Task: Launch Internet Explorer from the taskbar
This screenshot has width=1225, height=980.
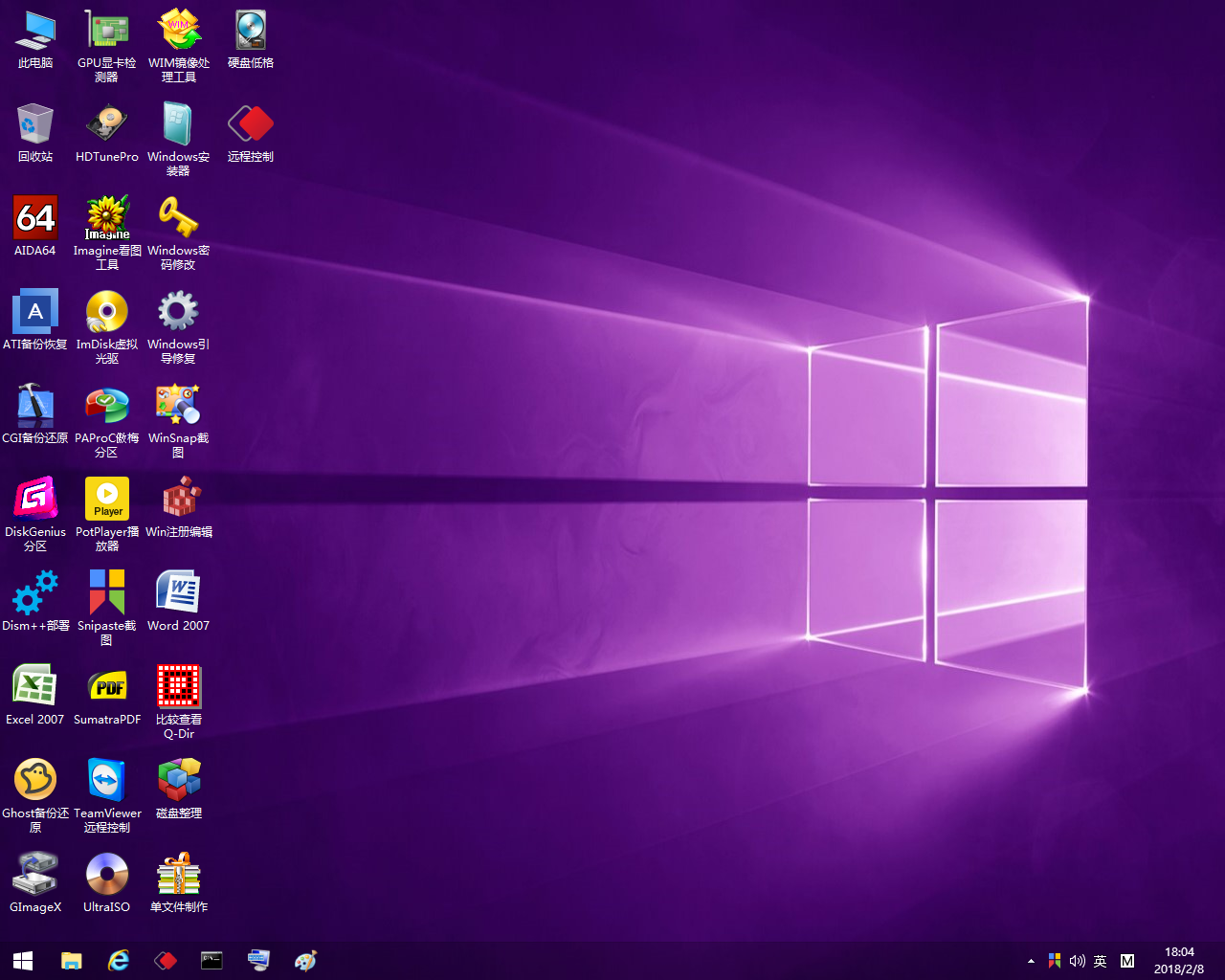Action: (x=119, y=961)
